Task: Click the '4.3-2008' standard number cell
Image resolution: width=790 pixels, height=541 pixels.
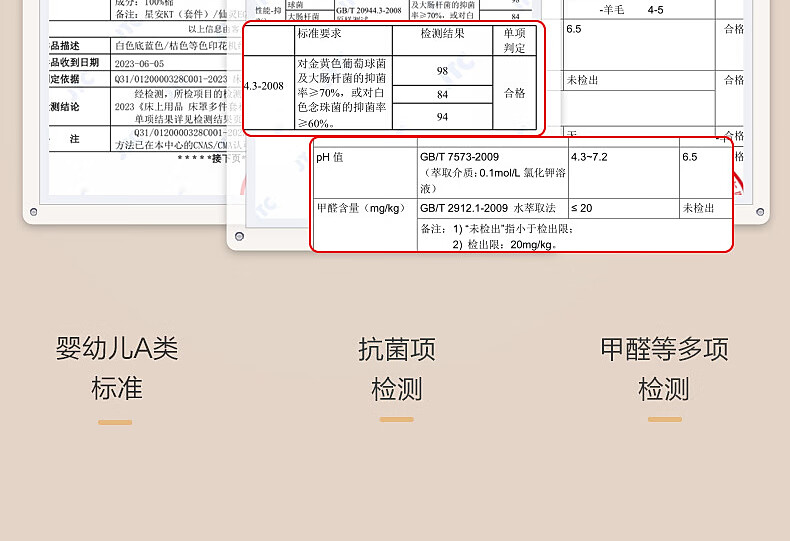Action: 264,86
